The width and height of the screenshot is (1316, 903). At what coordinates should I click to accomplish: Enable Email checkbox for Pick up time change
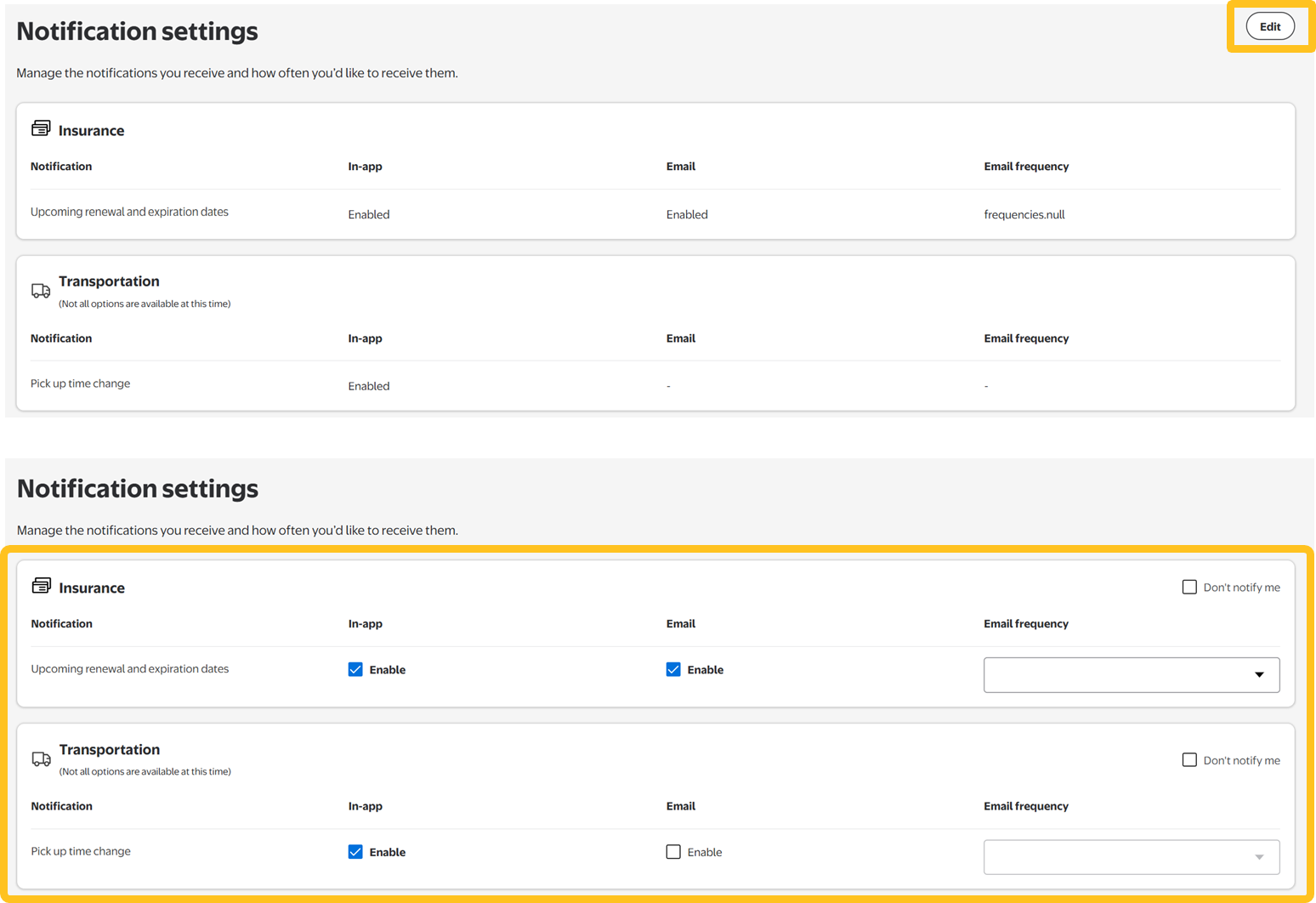673,852
